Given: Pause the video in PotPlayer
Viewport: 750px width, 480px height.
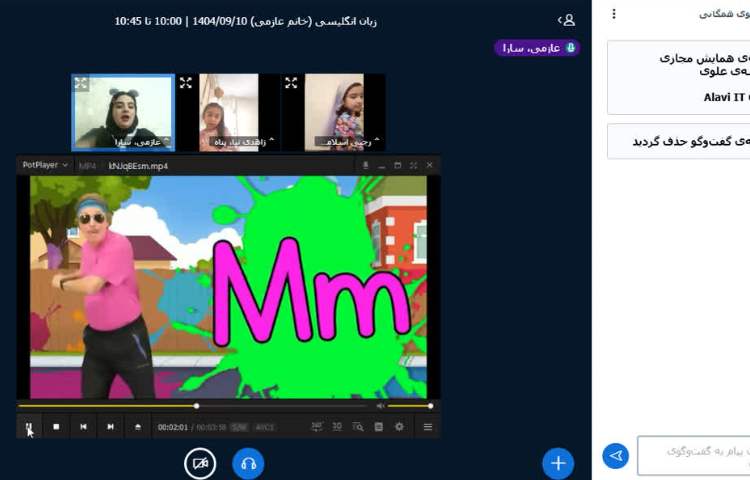Looking at the screenshot, I should 29,426.
